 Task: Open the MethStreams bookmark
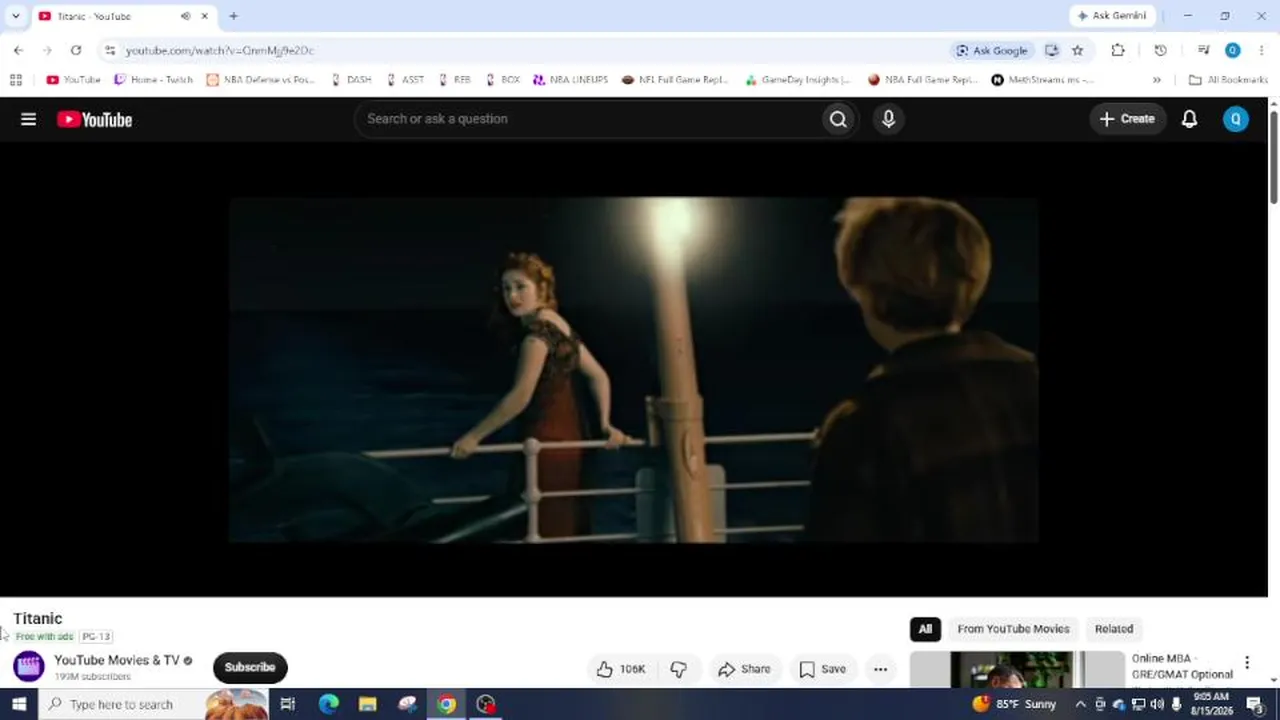coord(1042,80)
